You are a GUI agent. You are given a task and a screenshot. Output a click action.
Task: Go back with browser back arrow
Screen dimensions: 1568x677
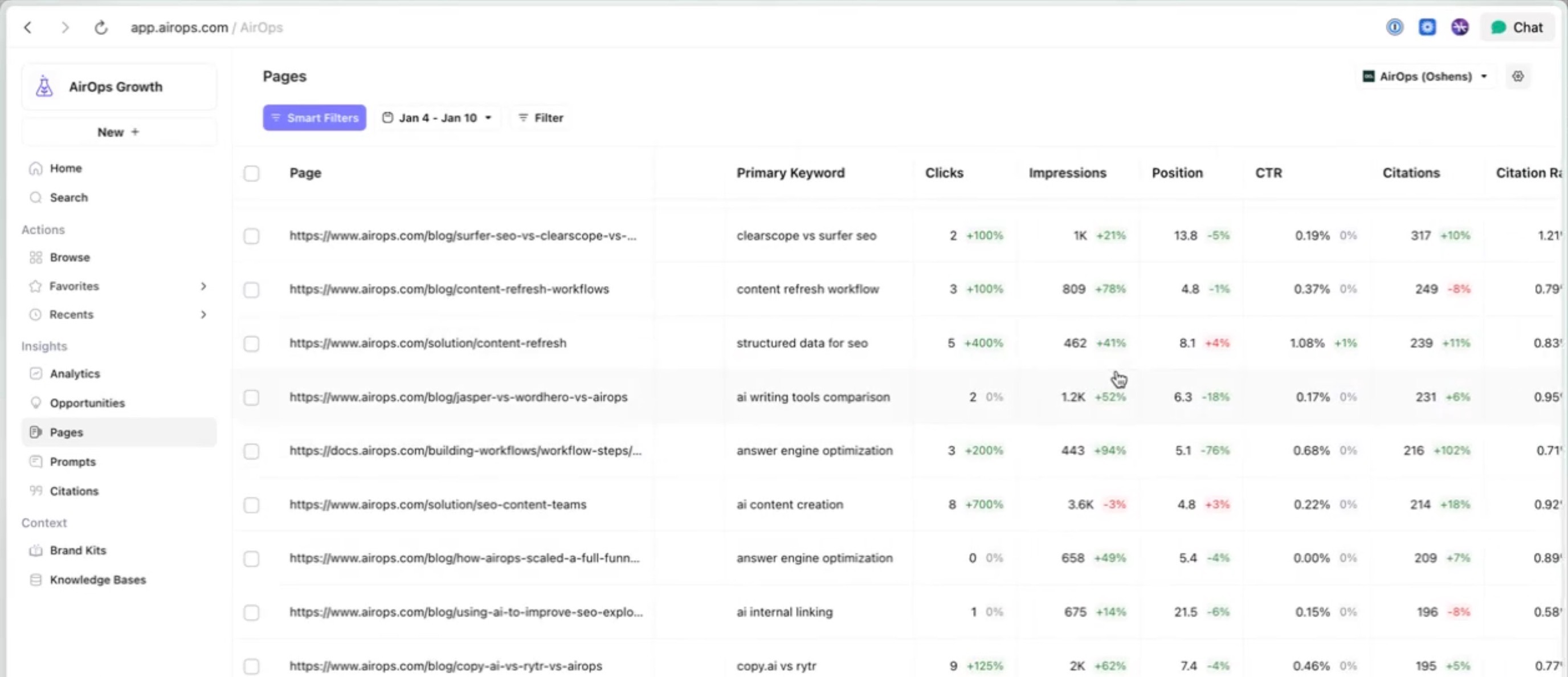tap(28, 27)
